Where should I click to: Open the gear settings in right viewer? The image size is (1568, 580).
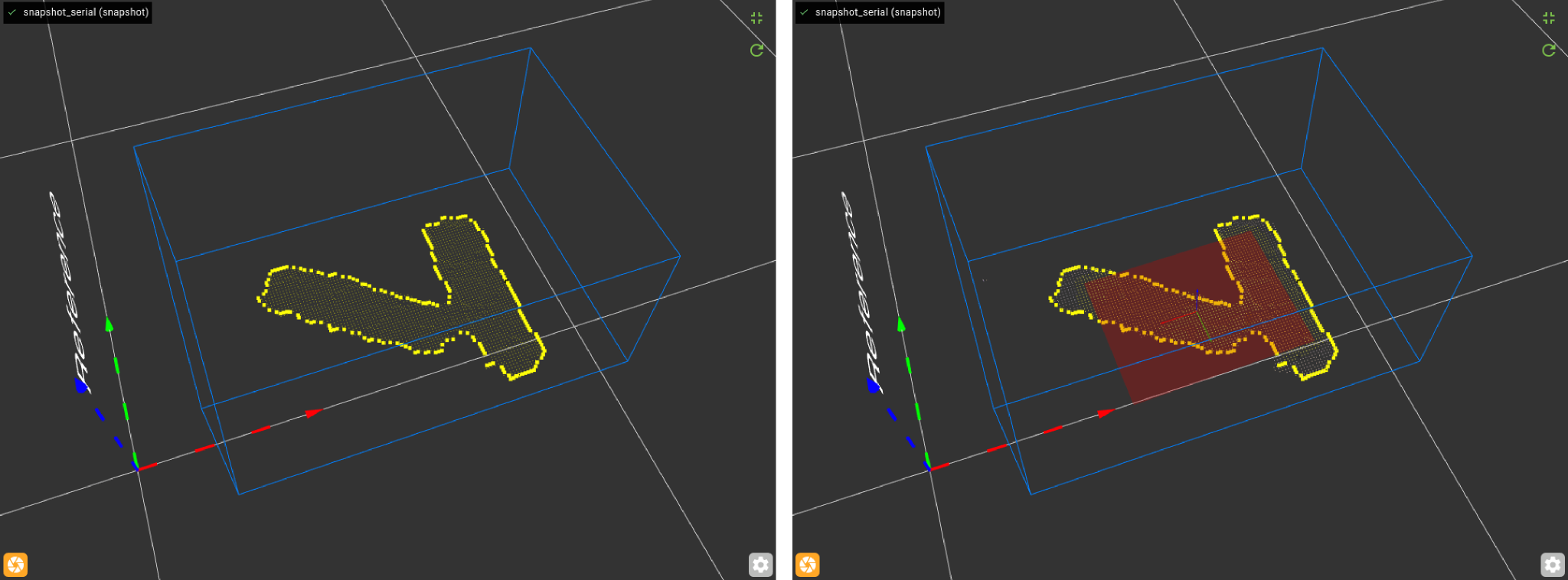(x=1552, y=565)
